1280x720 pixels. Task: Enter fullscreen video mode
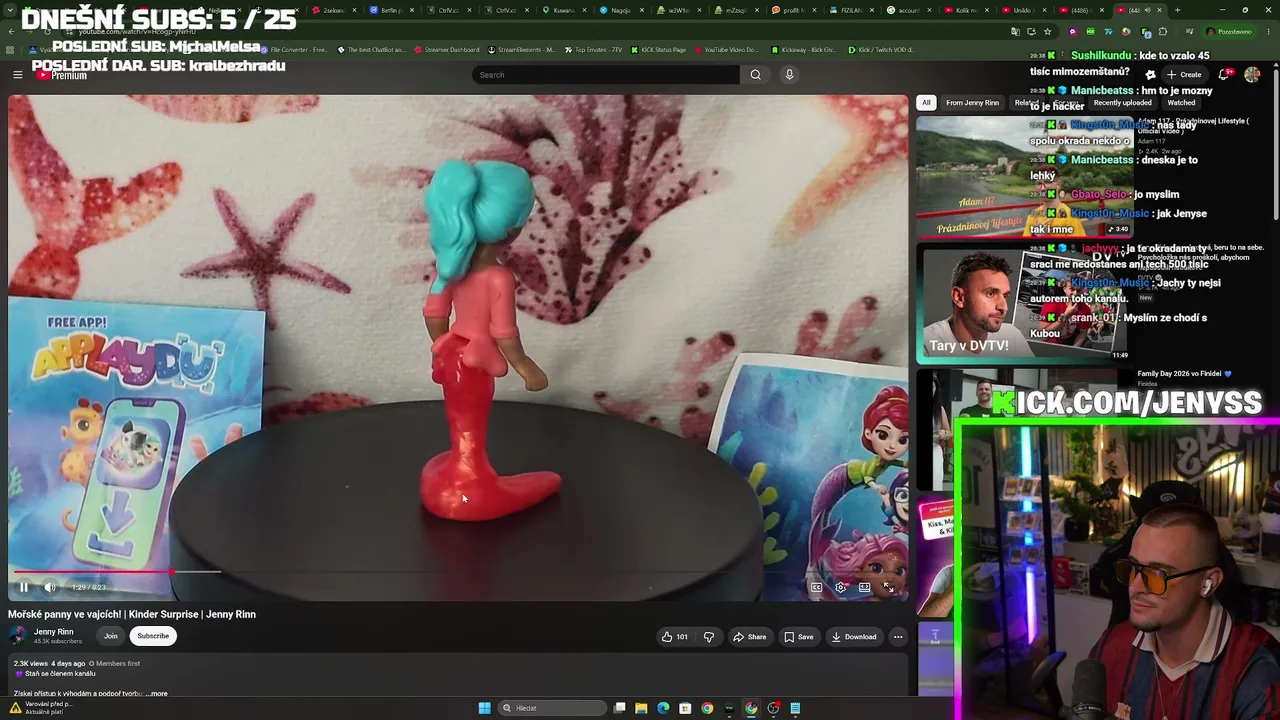[x=888, y=587]
